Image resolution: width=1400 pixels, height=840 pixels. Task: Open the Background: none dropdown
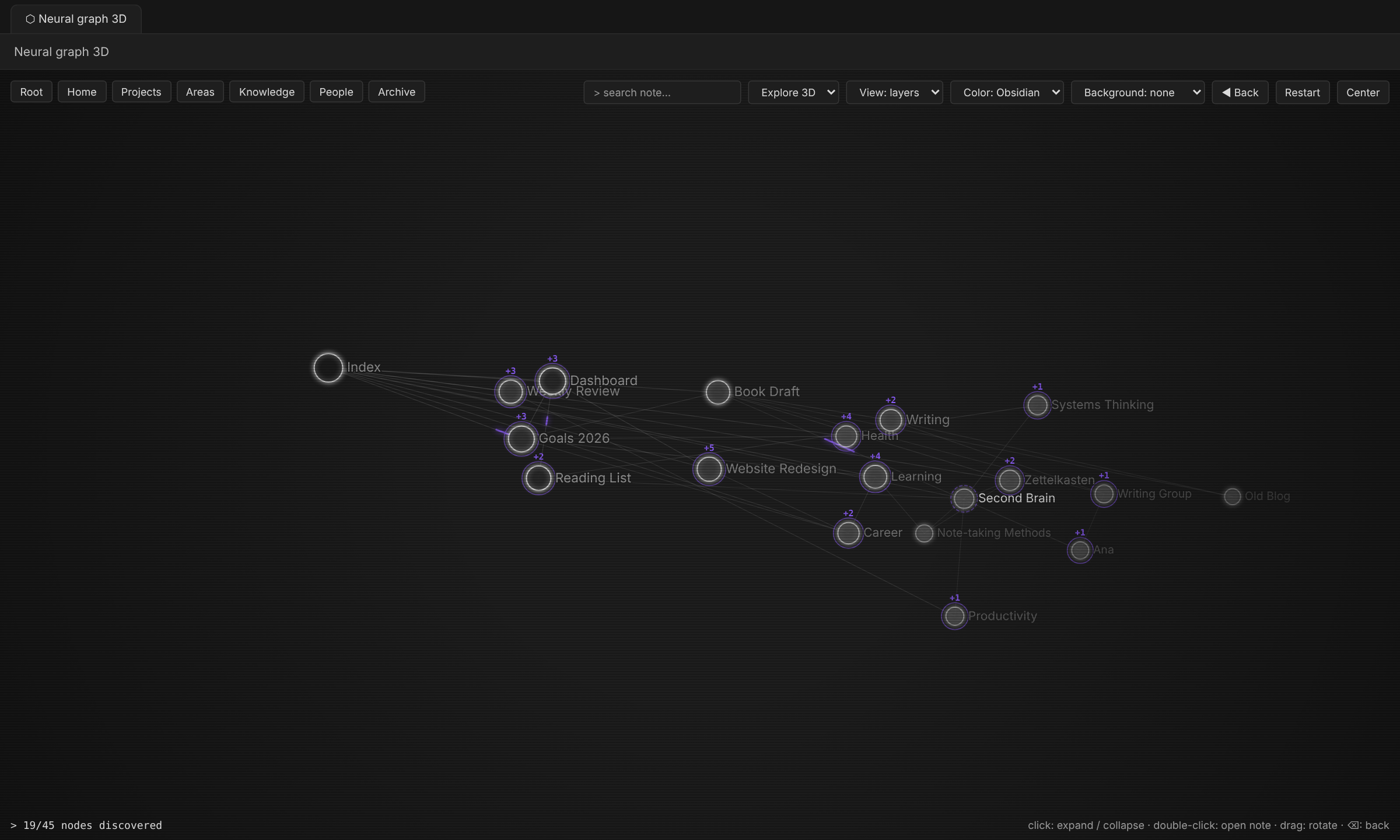1137,92
